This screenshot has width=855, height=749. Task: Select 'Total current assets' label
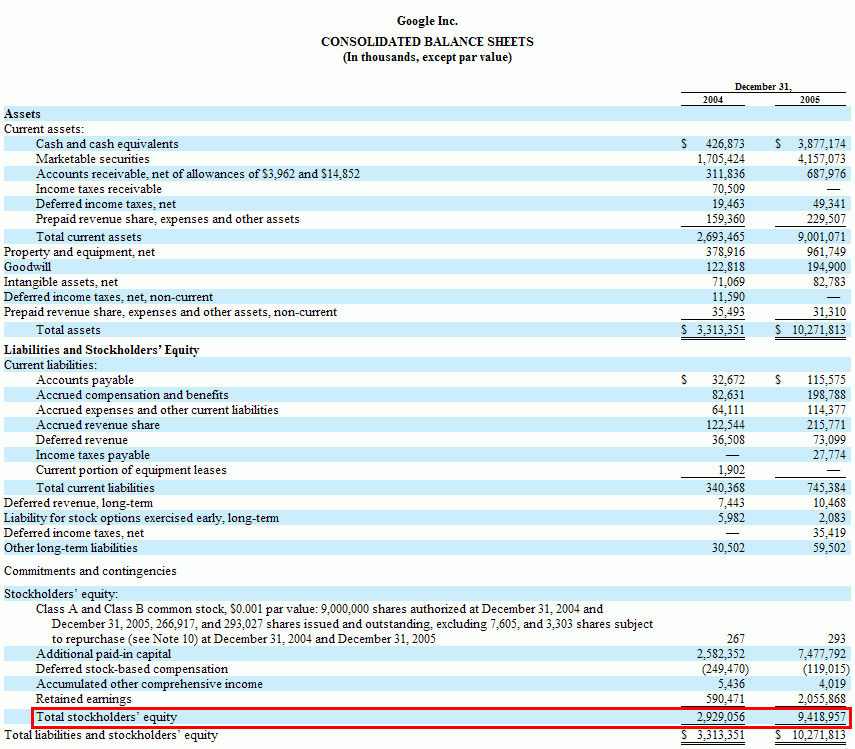click(89, 237)
